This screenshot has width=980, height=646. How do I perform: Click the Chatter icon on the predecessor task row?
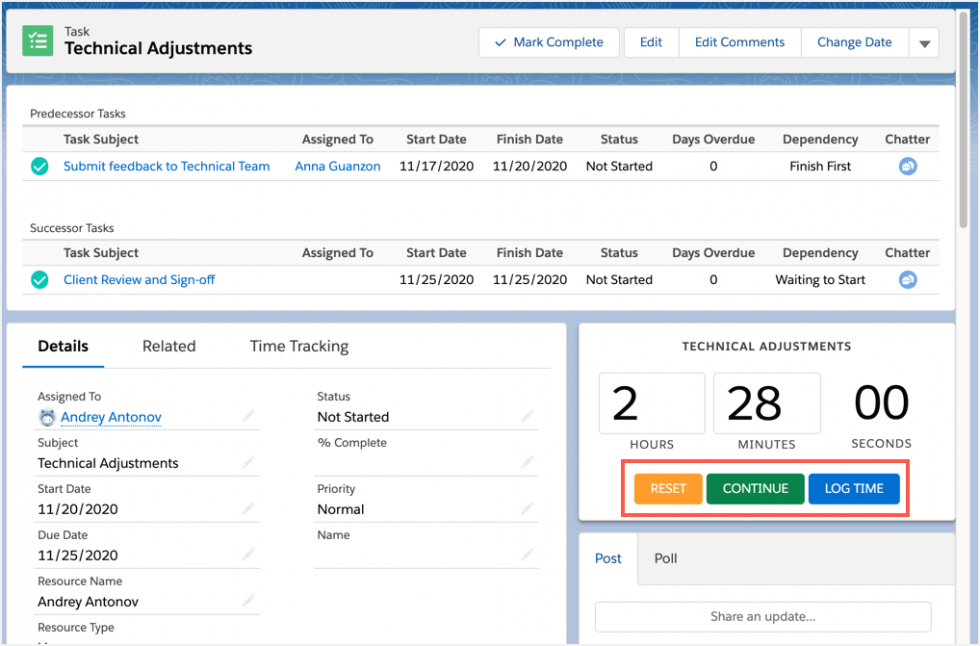click(x=907, y=166)
